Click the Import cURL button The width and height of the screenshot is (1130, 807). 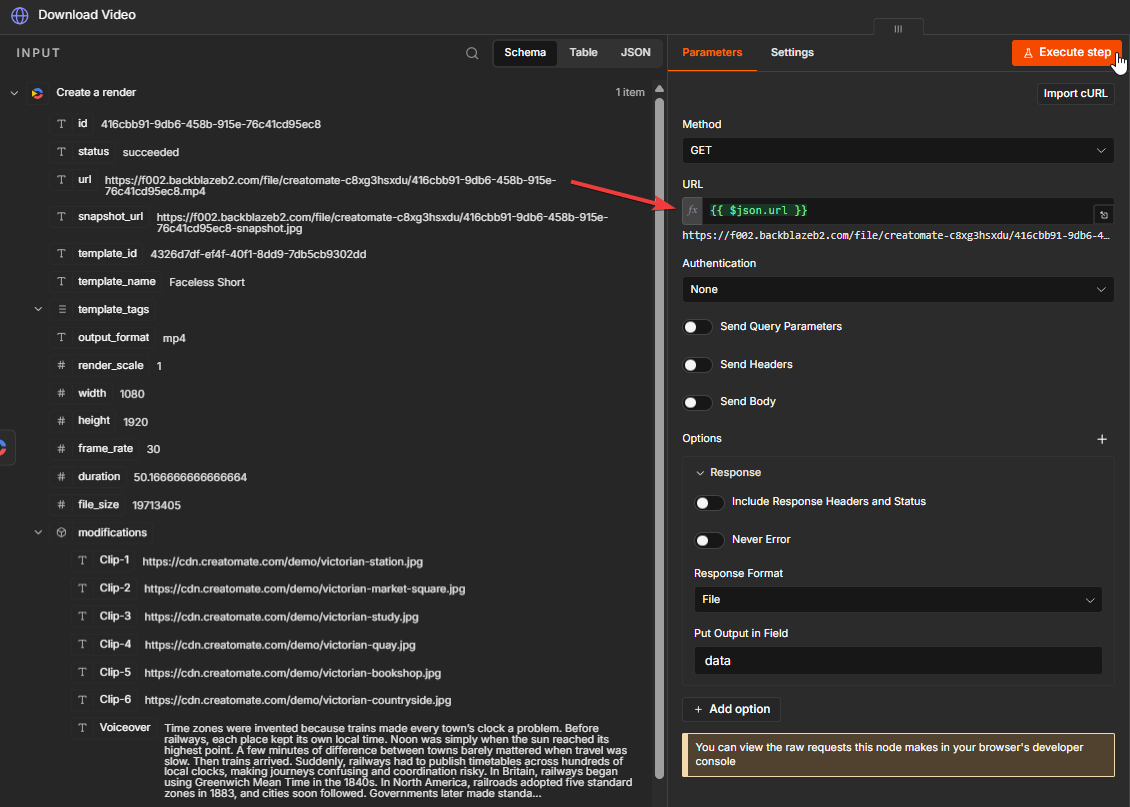click(1075, 94)
